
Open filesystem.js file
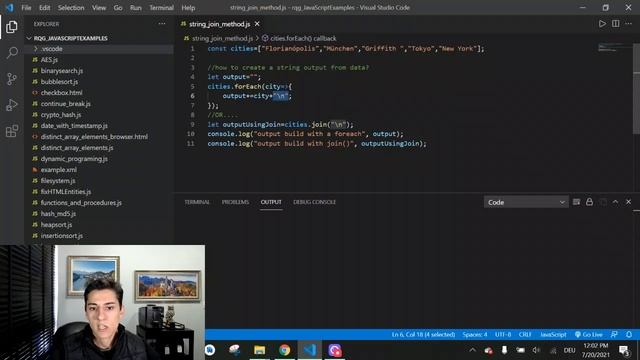[x=58, y=181]
